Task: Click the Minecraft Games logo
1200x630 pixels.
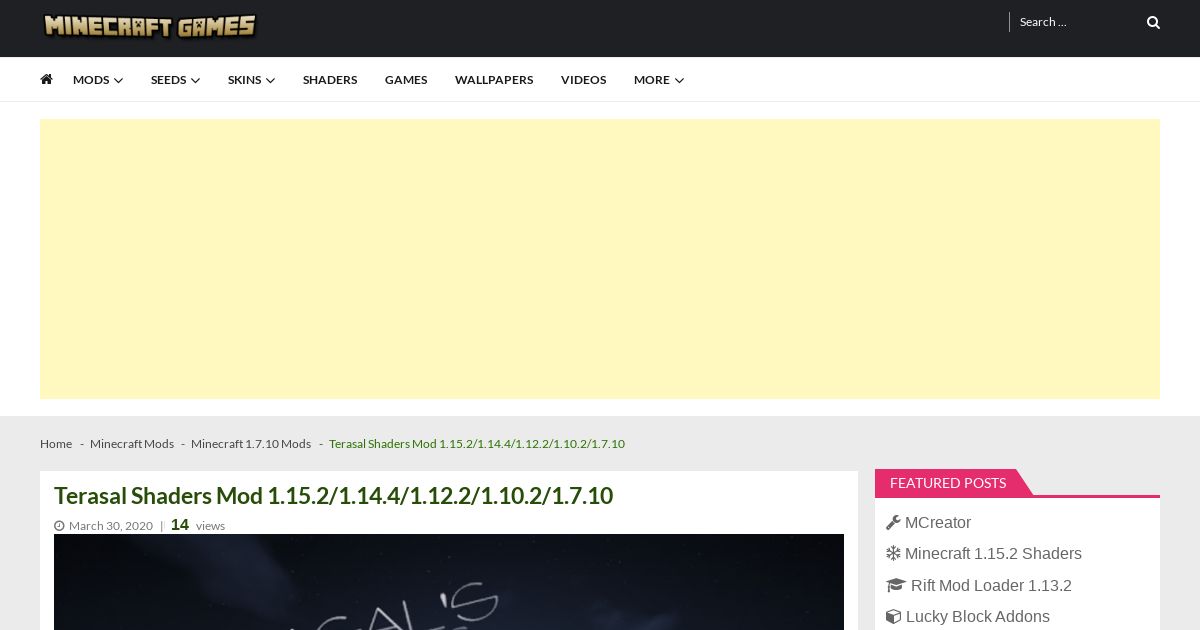Action: coord(150,26)
